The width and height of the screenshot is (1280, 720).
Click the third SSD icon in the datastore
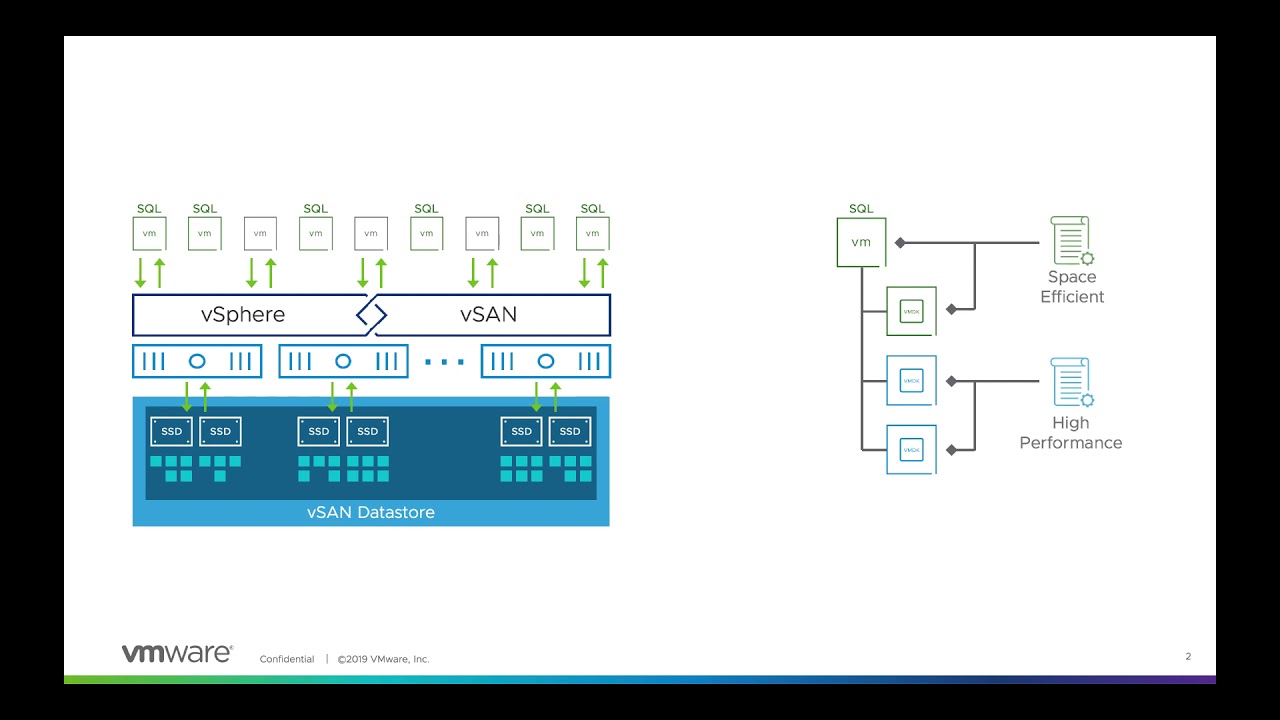coord(318,432)
